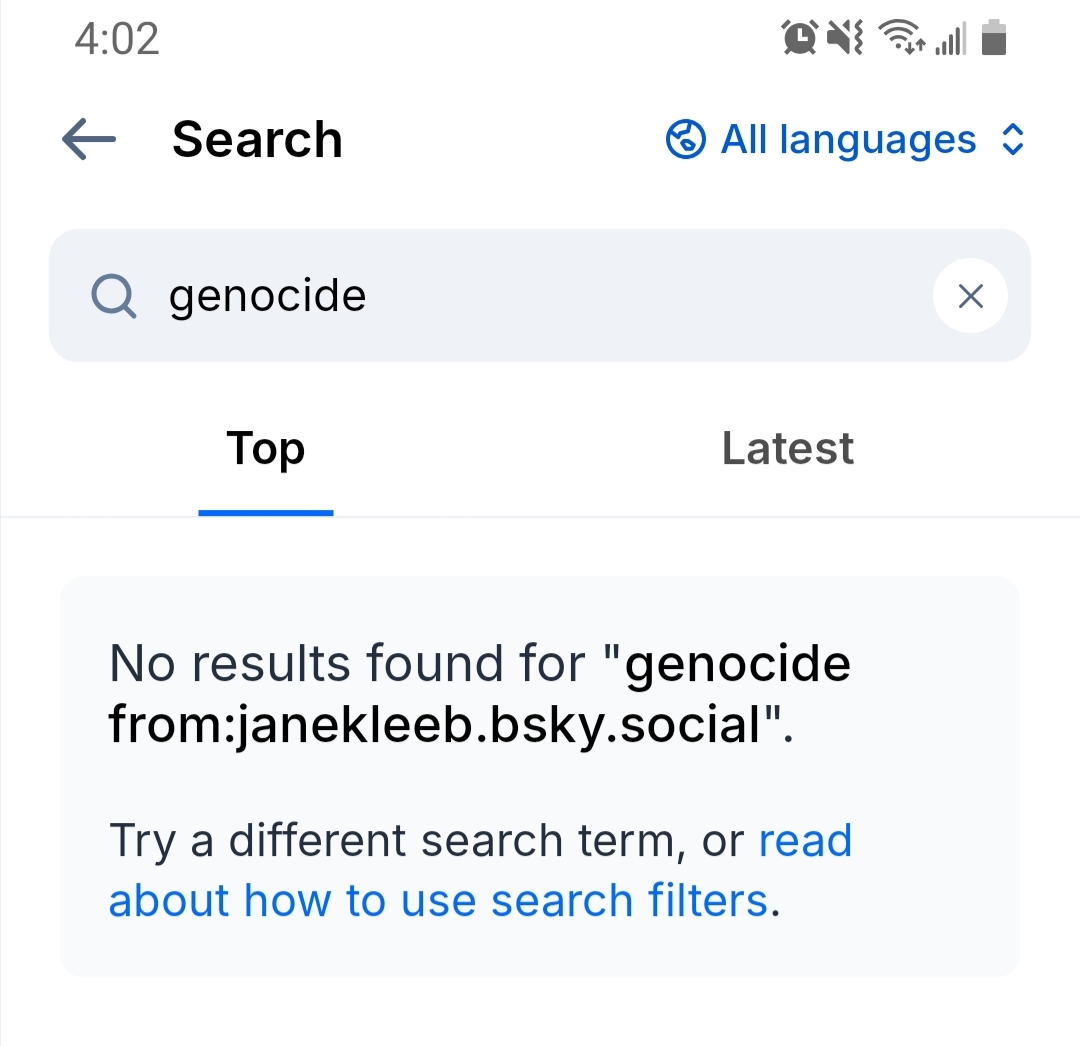Tap the battery icon in status bar
The height and width of the screenshot is (1046, 1080).
click(x=994, y=39)
